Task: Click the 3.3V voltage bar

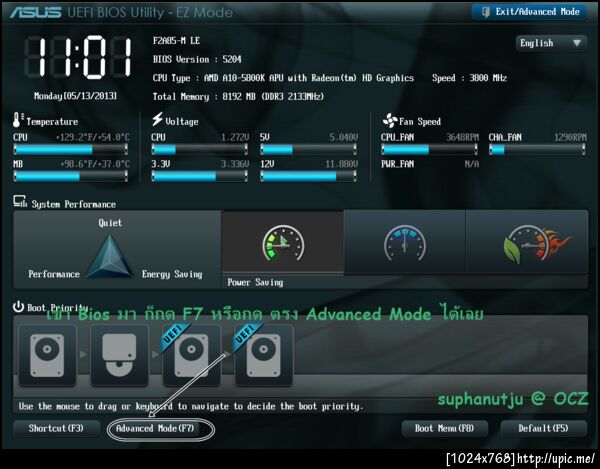Action: tap(199, 176)
